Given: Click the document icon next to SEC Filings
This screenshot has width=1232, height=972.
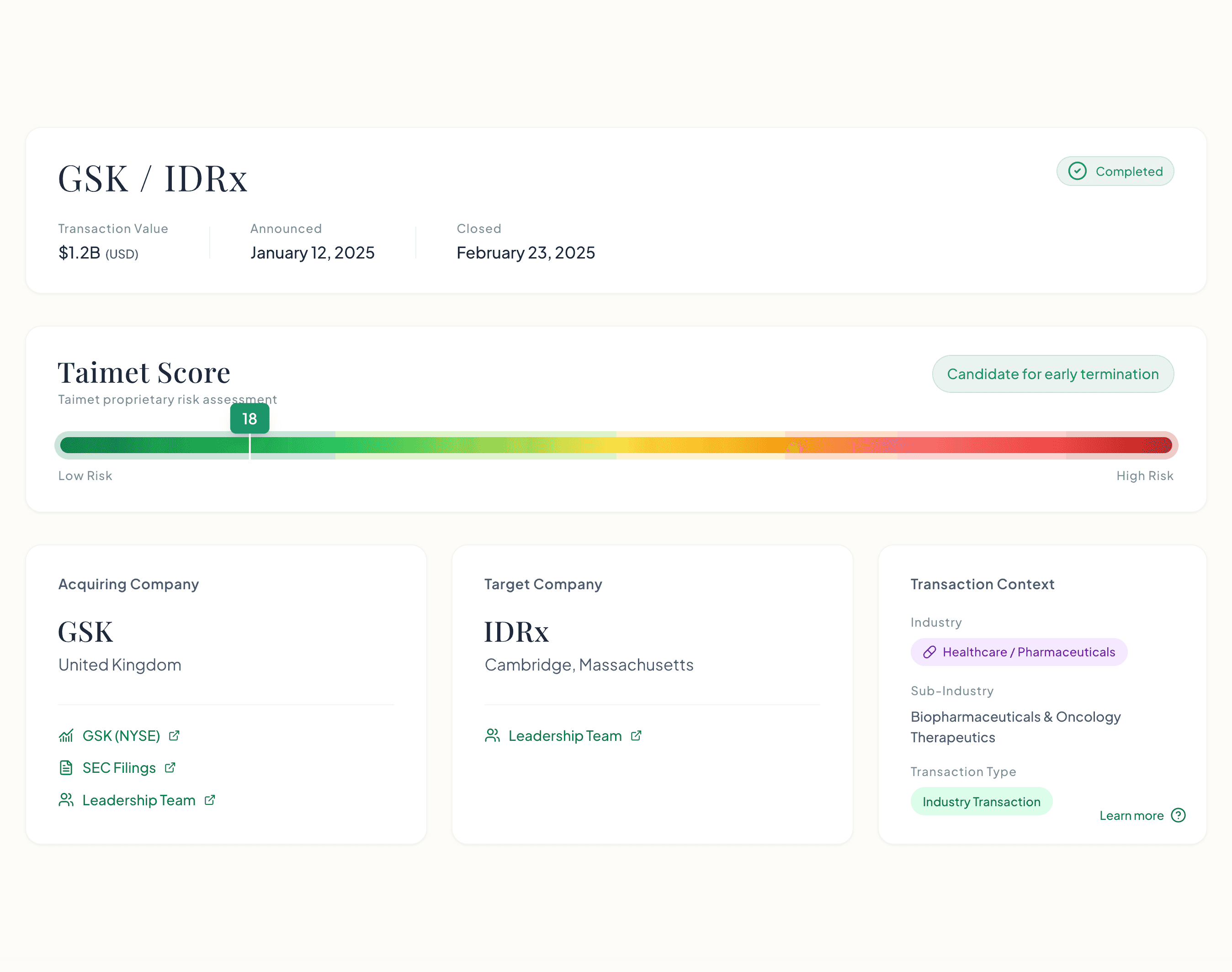Looking at the screenshot, I should click(66, 768).
